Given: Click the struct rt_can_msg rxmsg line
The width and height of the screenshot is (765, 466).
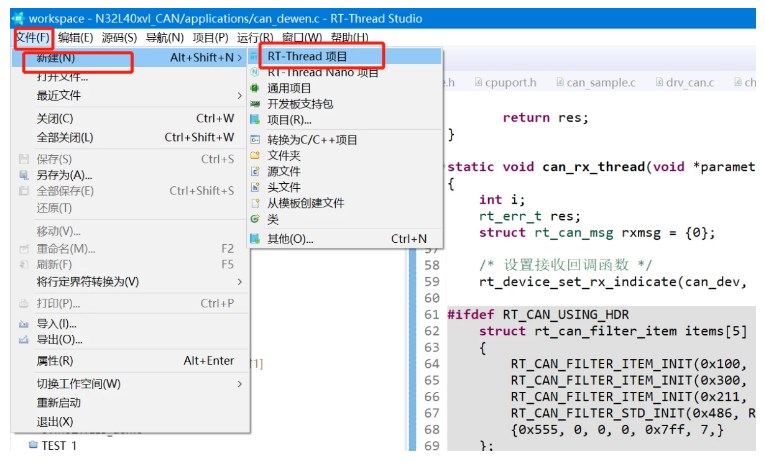Looking at the screenshot, I should click(597, 233).
